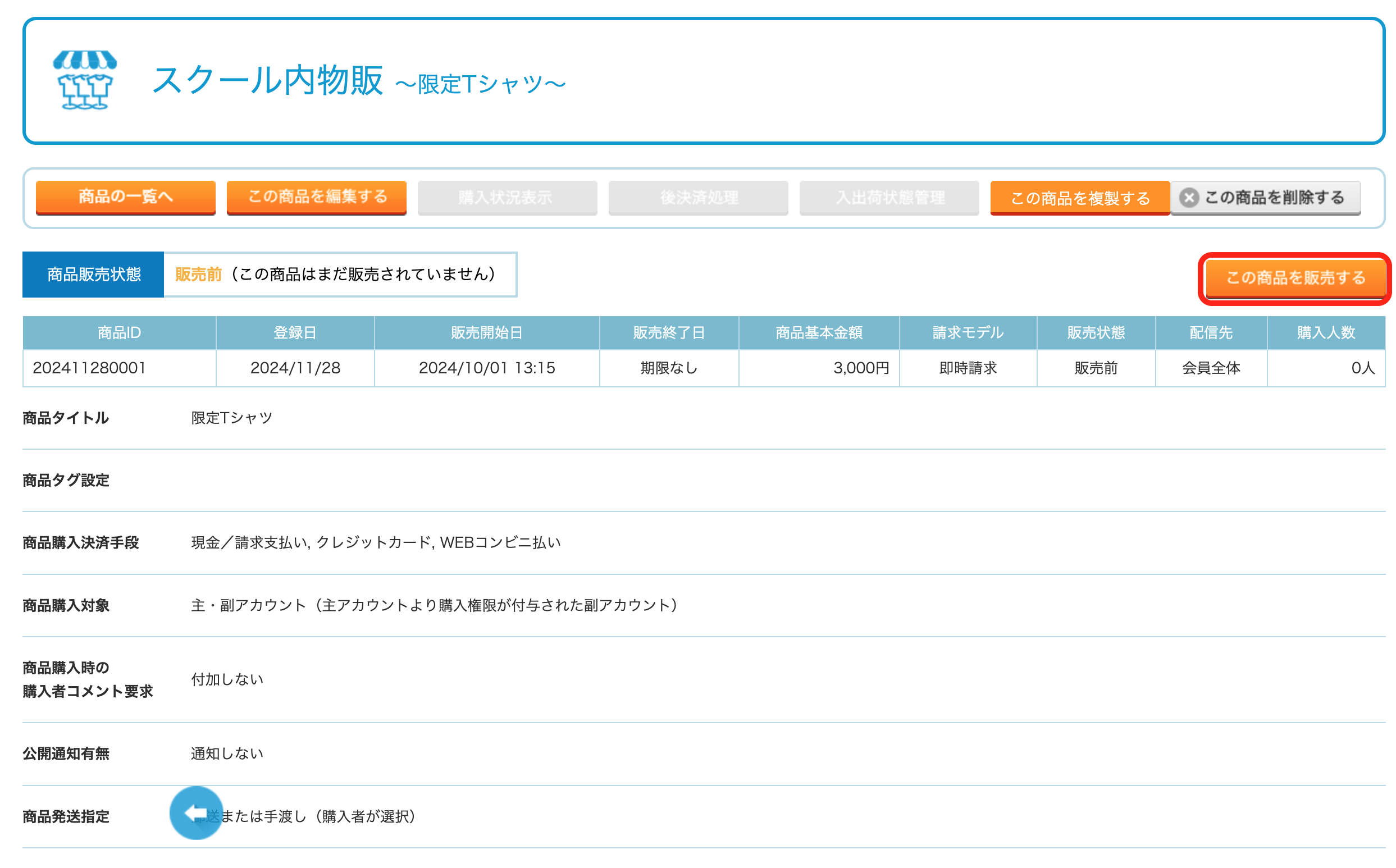The height and width of the screenshot is (868, 1396).
Task: Click disabled 入出荷状態管理 button
Action: (889, 198)
